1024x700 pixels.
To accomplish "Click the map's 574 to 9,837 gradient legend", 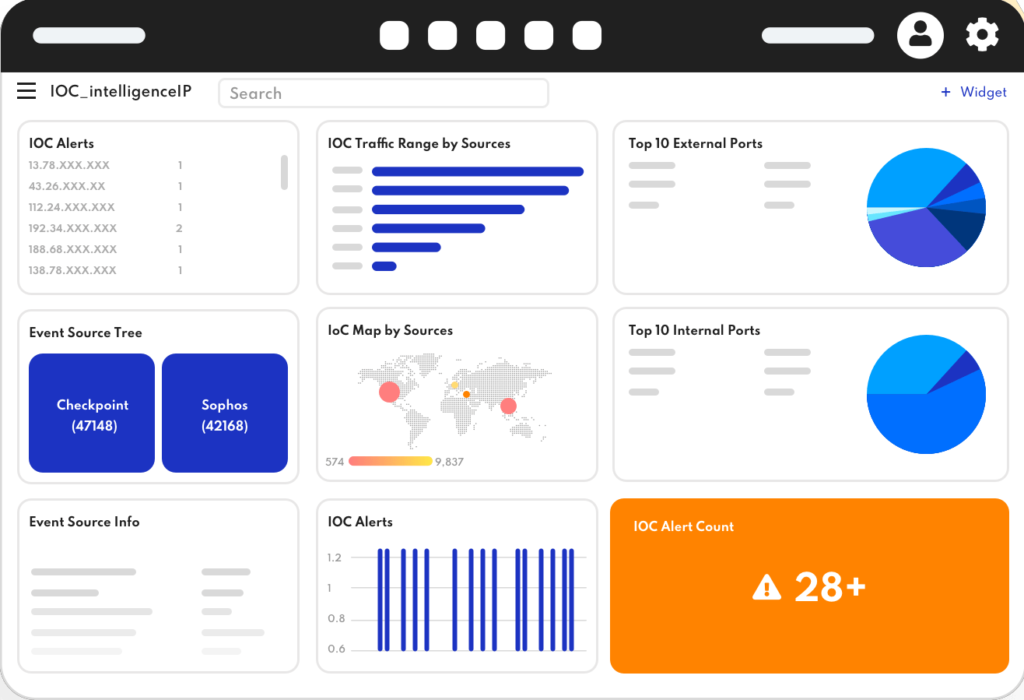I will [390, 461].
